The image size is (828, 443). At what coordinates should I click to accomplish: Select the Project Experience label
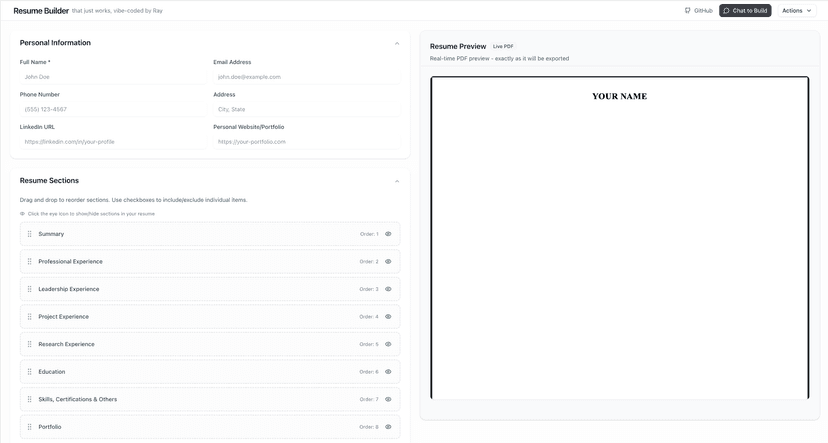click(x=63, y=317)
